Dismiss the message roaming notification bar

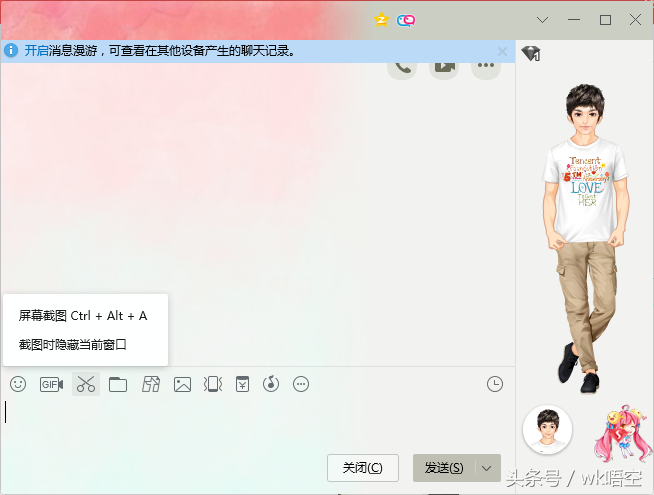pos(503,52)
